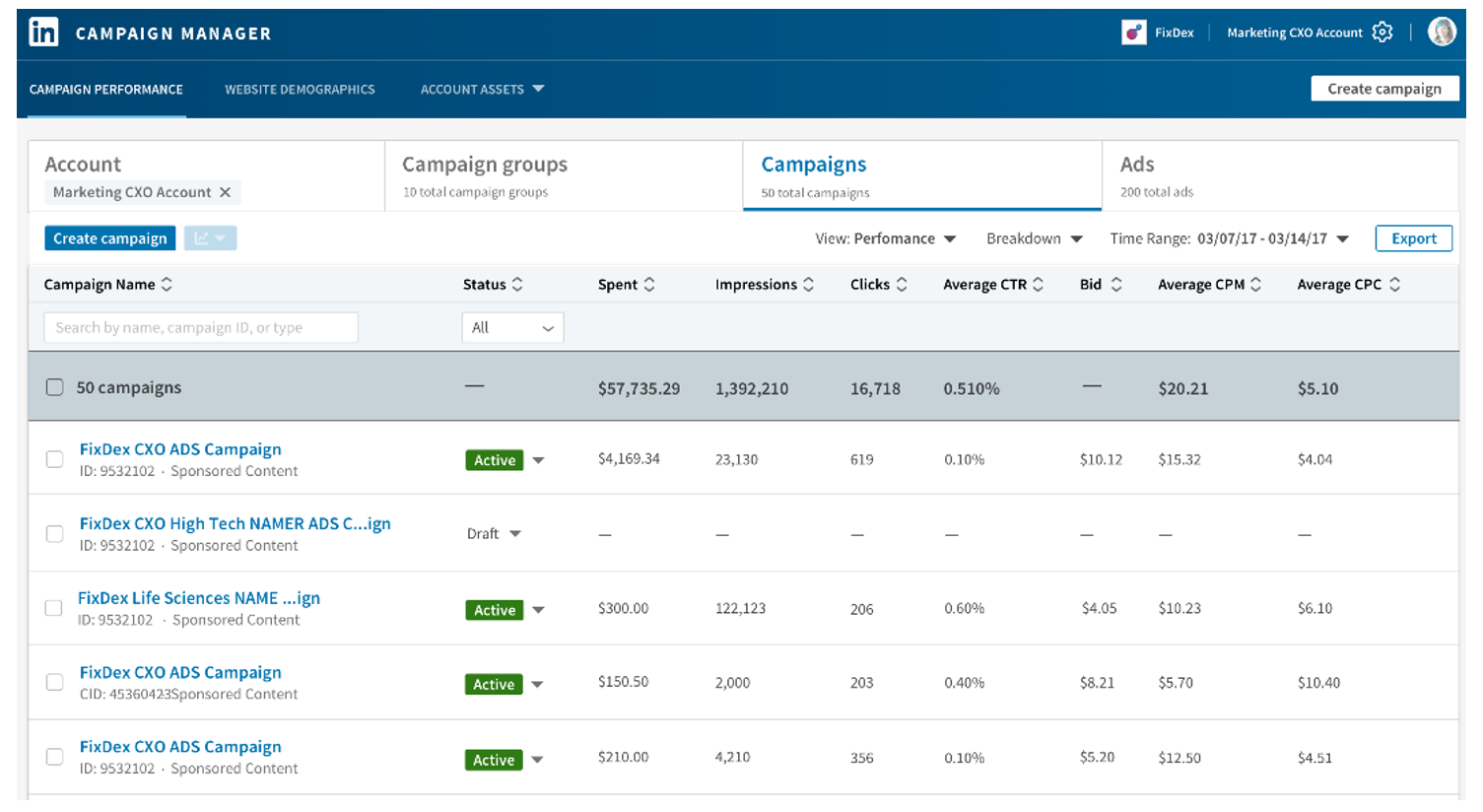Click the 1,392,210 total impressions value
The image size is (1483, 812).
752,388
